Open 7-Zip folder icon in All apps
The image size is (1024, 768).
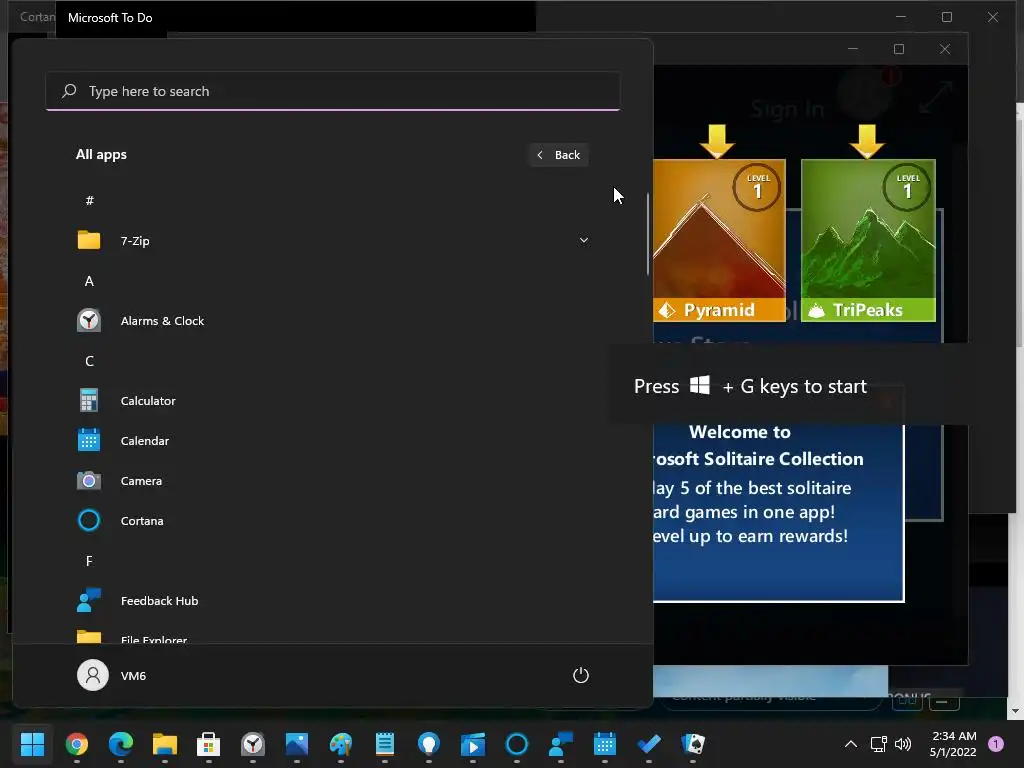coord(89,240)
